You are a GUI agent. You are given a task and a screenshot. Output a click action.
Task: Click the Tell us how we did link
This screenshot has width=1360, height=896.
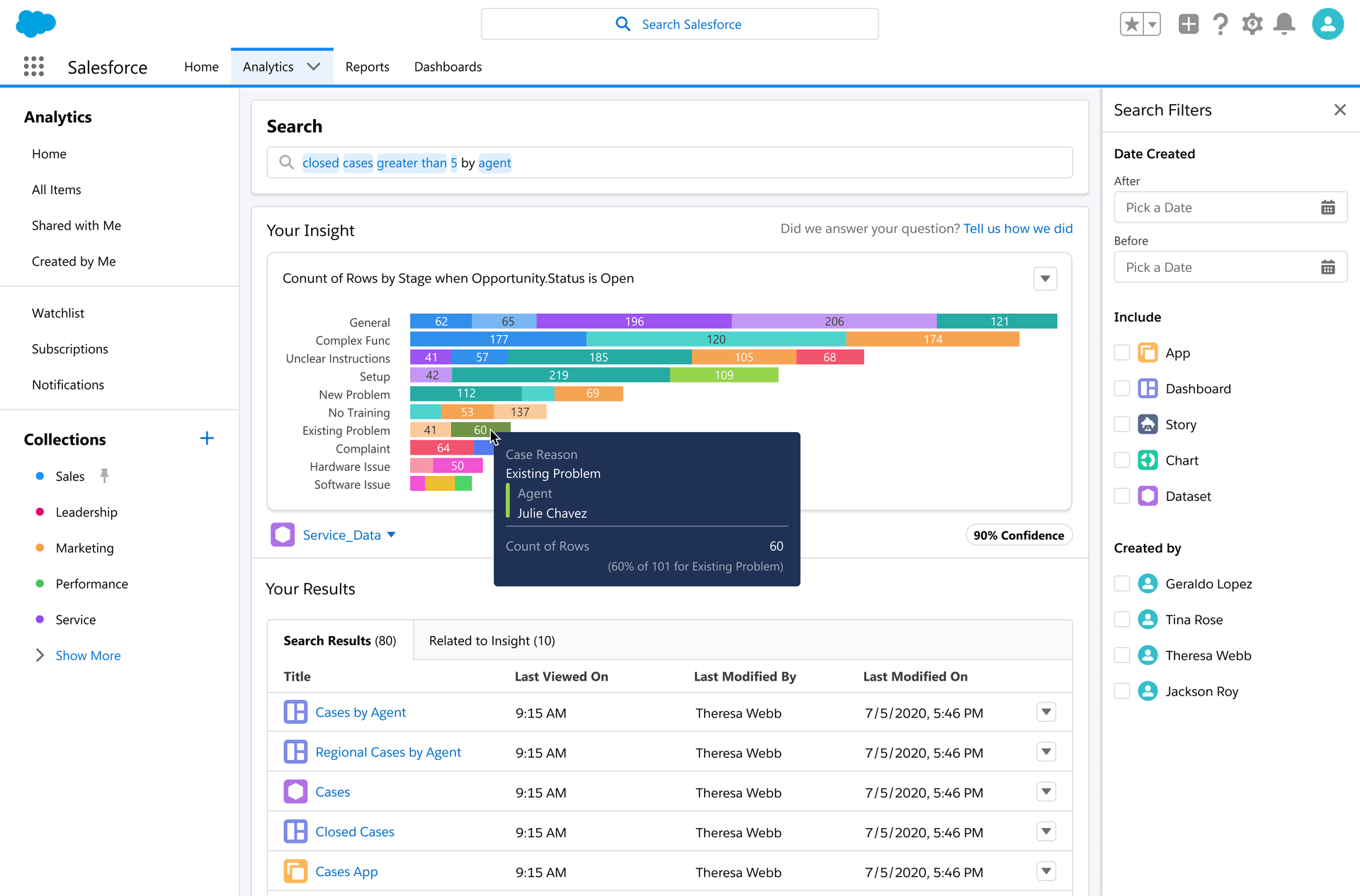point(1017,228)
